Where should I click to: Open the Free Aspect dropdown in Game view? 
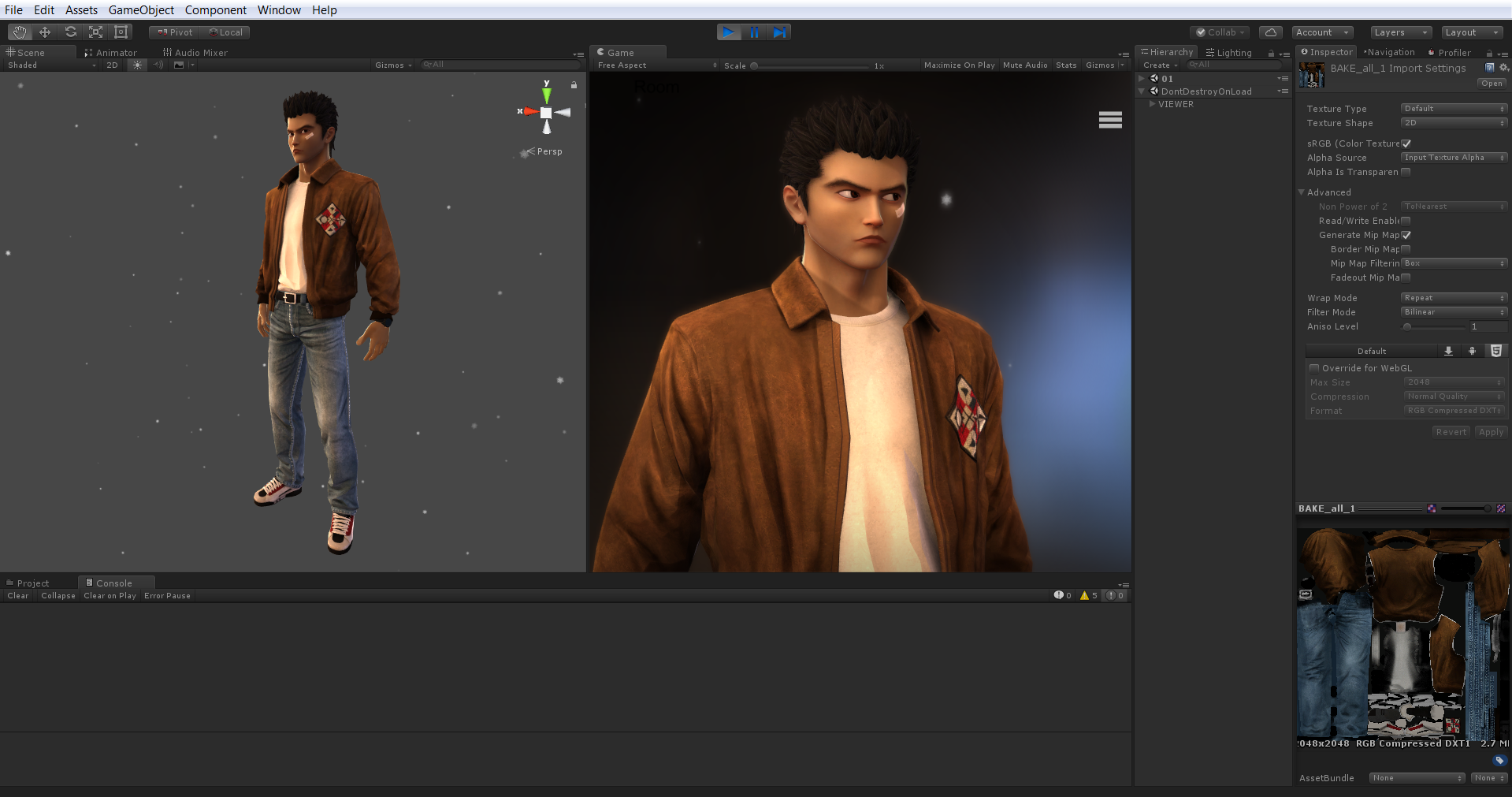[x=657, y=65]
